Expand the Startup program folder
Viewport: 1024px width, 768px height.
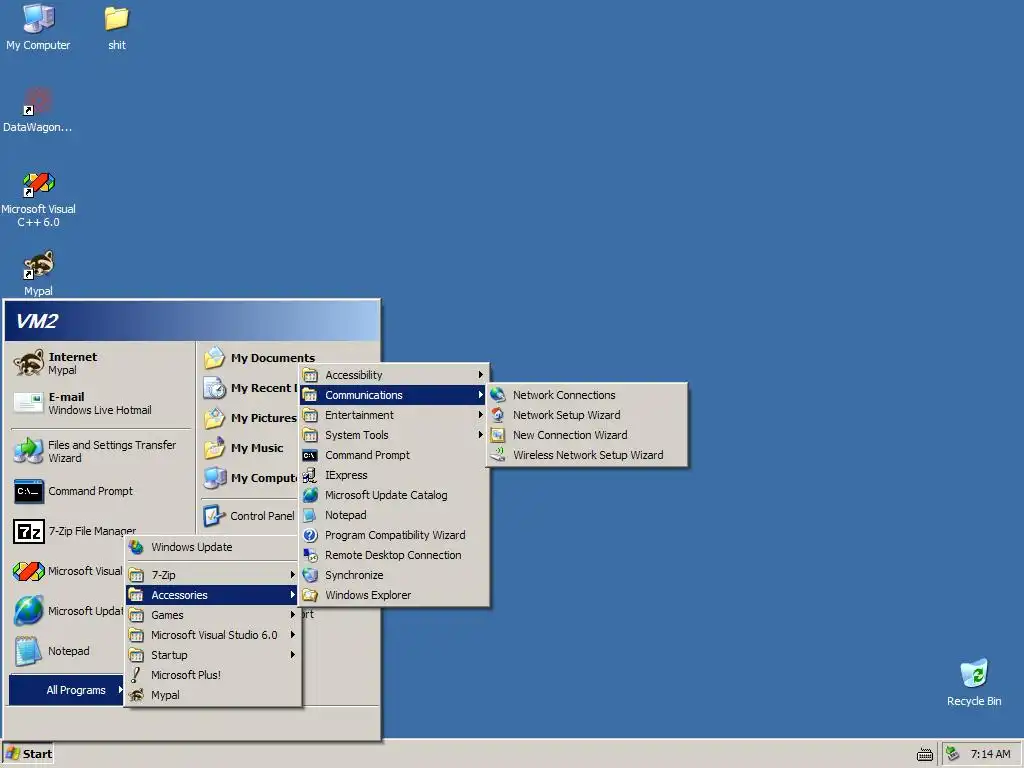click(212, 655)
